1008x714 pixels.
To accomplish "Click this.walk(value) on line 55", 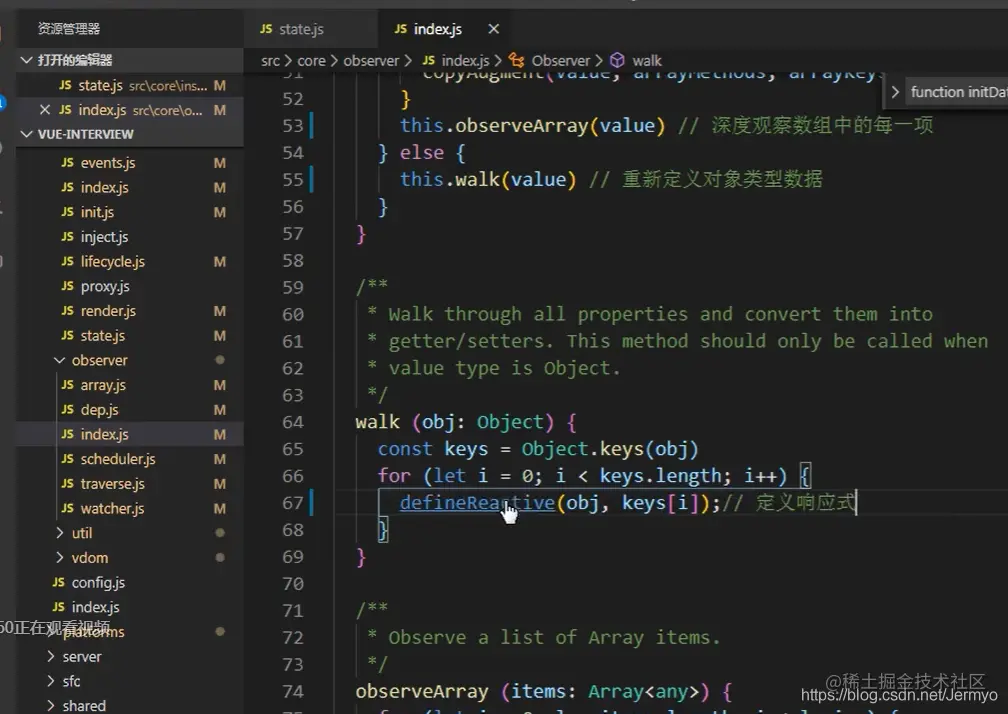I will (488, 179).
